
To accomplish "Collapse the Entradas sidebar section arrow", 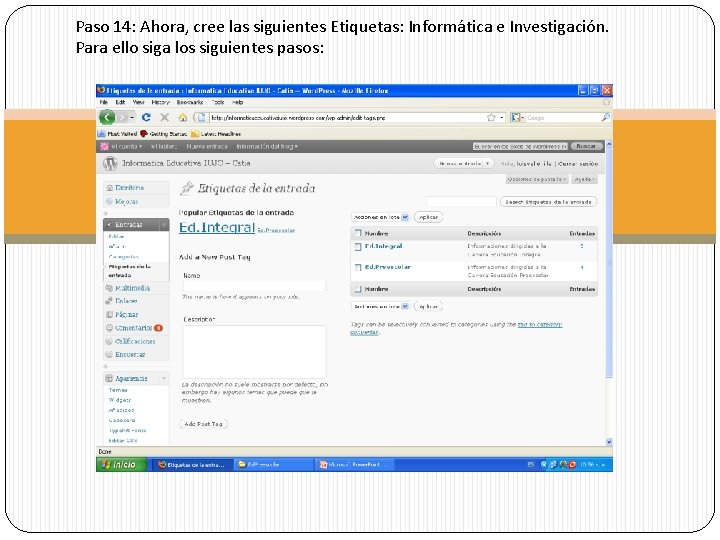I will (163, 225).
